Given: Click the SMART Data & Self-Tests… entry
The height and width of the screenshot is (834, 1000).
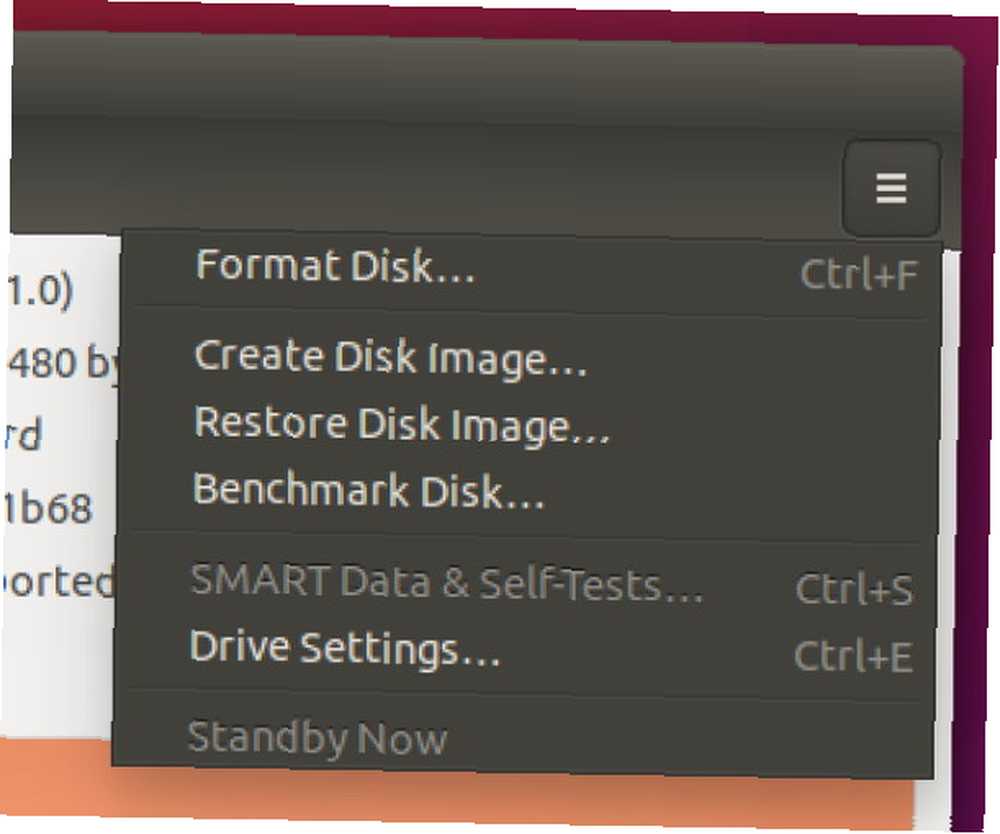Looking at the screenshot, I should point(446,583).
